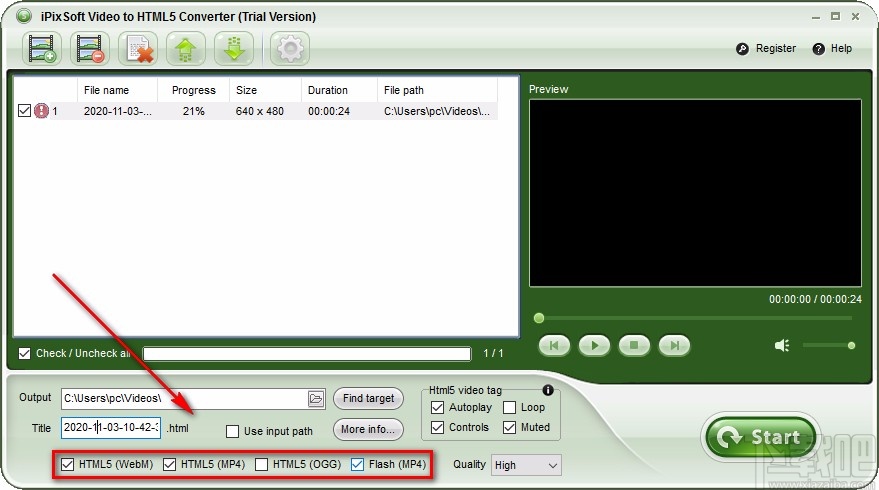
Task: Maximize the converter window
Action: 835,17
